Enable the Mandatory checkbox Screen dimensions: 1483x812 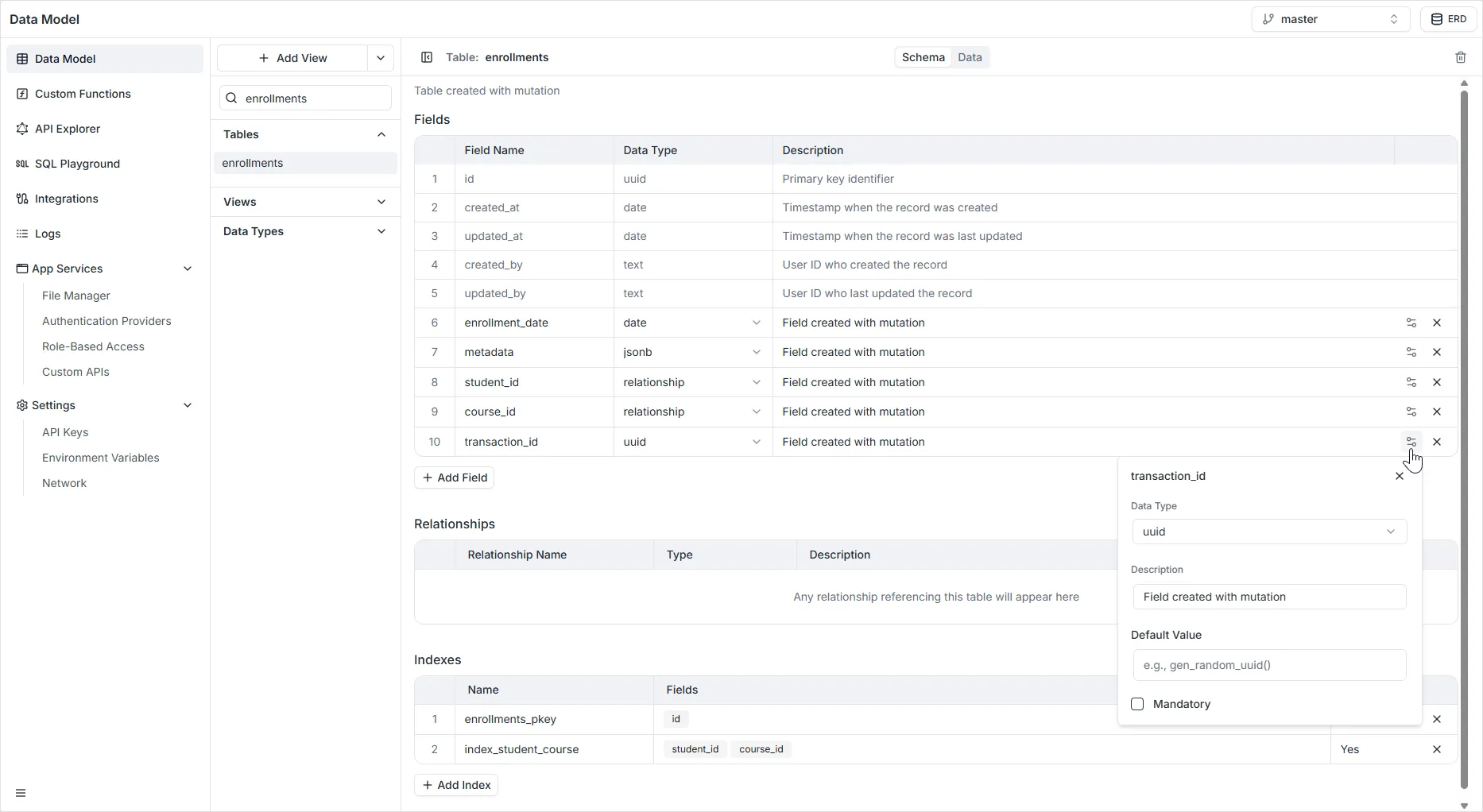(x=1137, y=704)
